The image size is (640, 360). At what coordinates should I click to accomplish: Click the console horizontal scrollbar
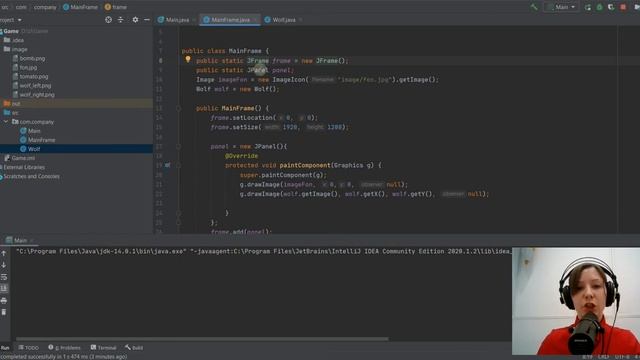[x=202, y=339]
